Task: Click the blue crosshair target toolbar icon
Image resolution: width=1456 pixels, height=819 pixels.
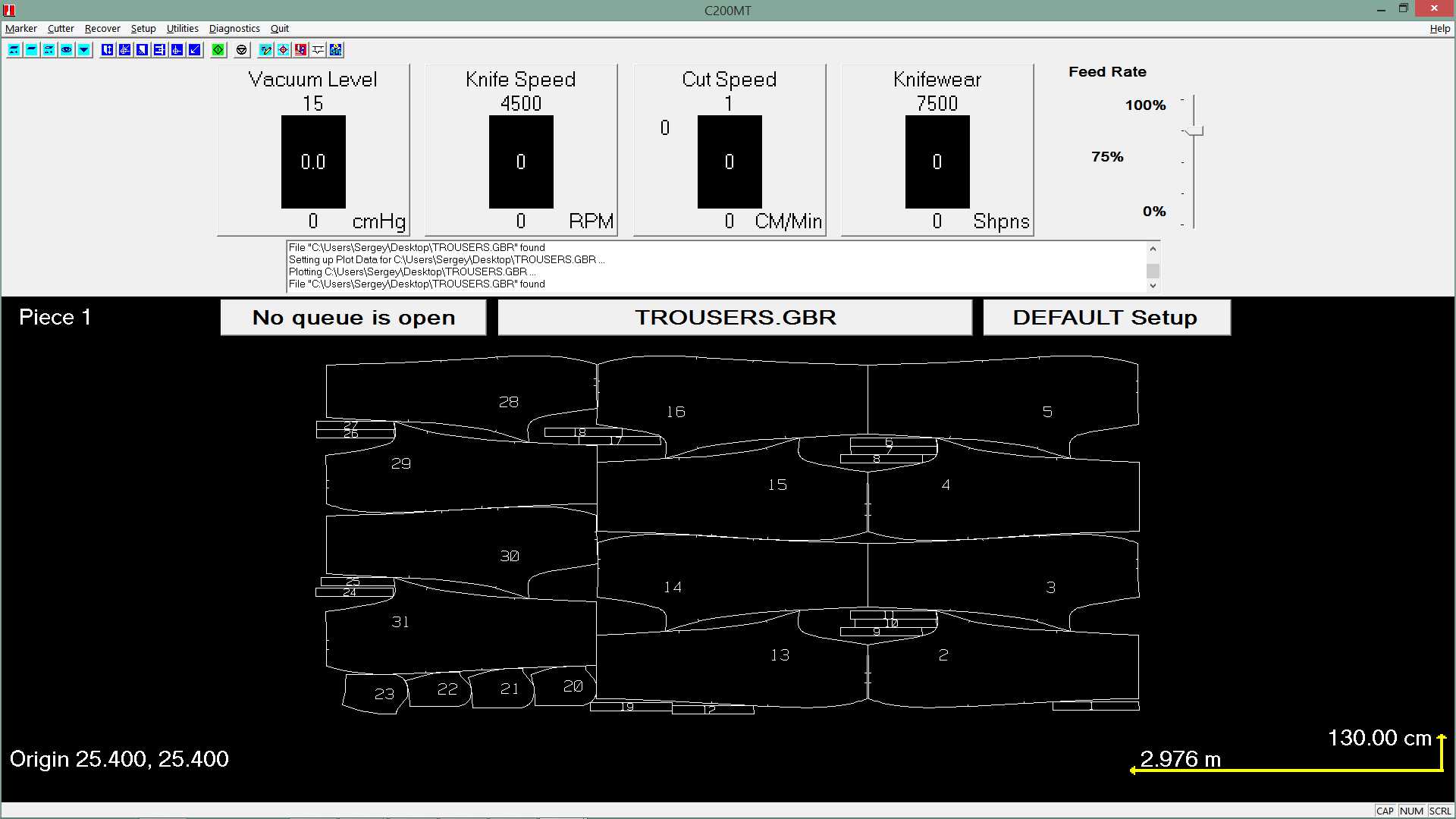Action: click(x=177, y=49)
